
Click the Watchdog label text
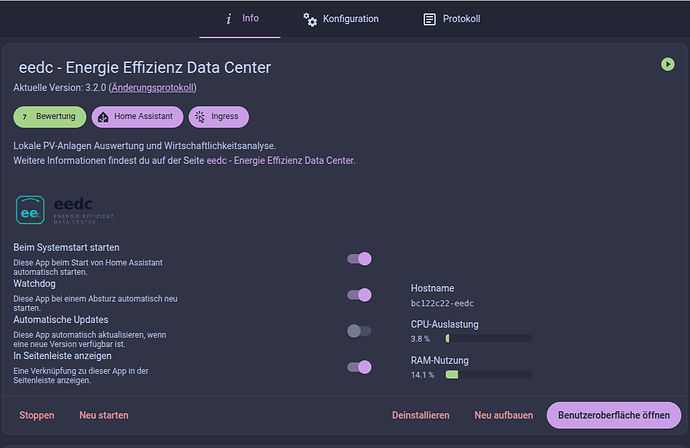(x=34, y=283)
